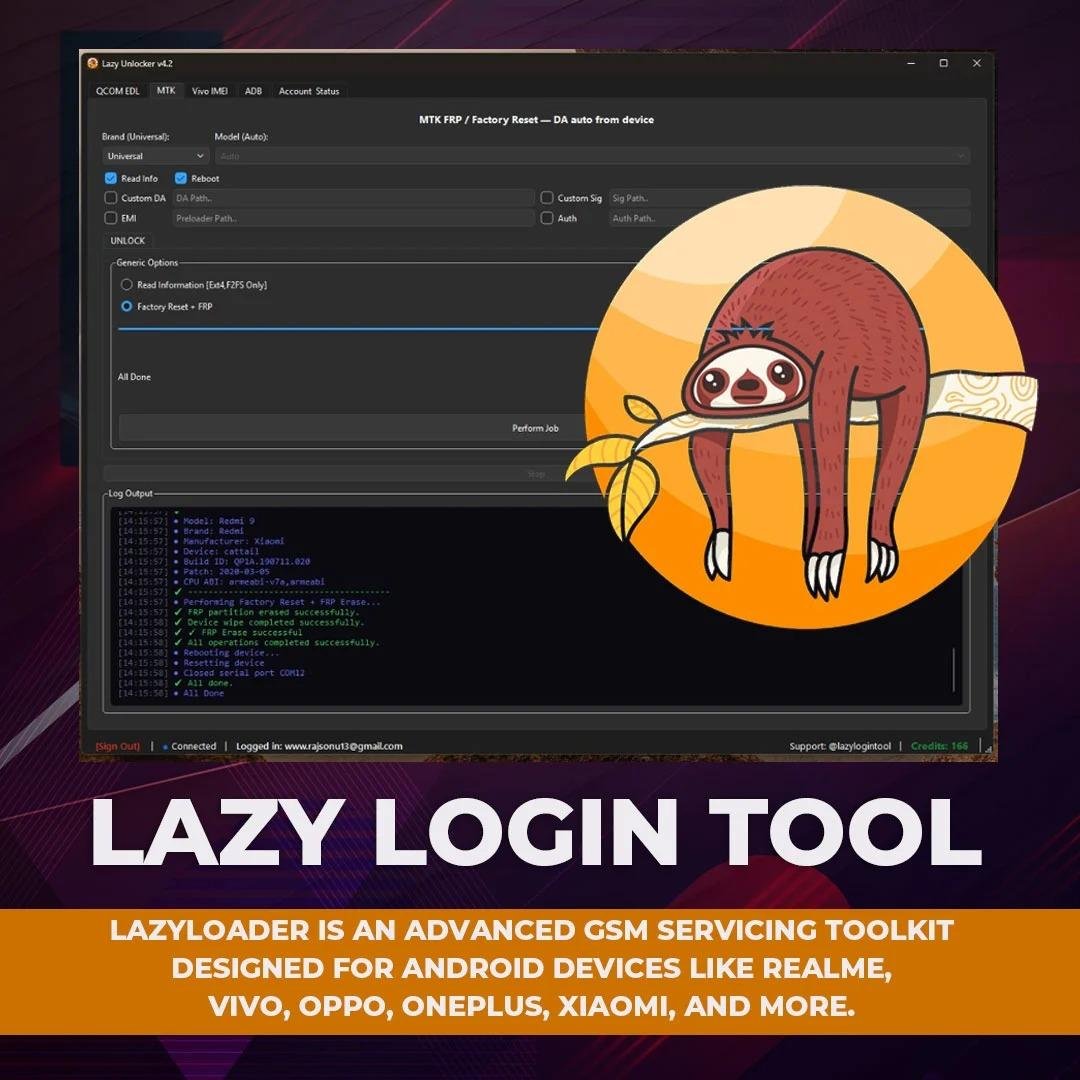Click the Credits: 166 counter
Screen dimensions: 1080x1080
coord(939,746)
